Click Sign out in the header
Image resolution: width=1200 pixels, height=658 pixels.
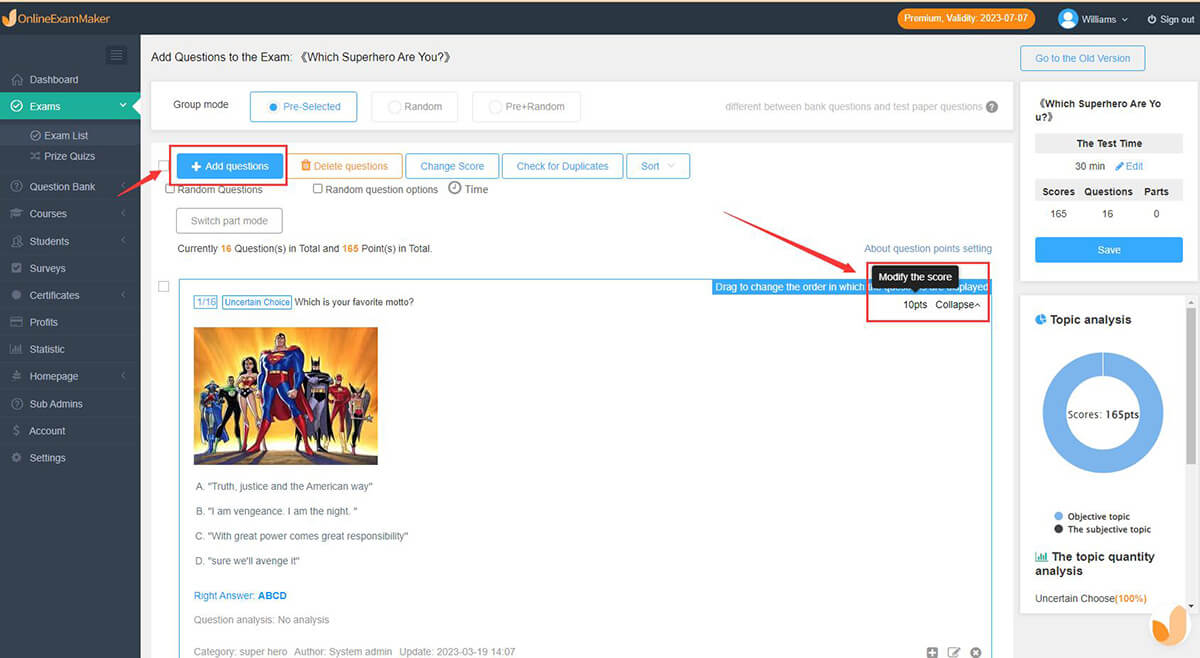point(1170,19)
